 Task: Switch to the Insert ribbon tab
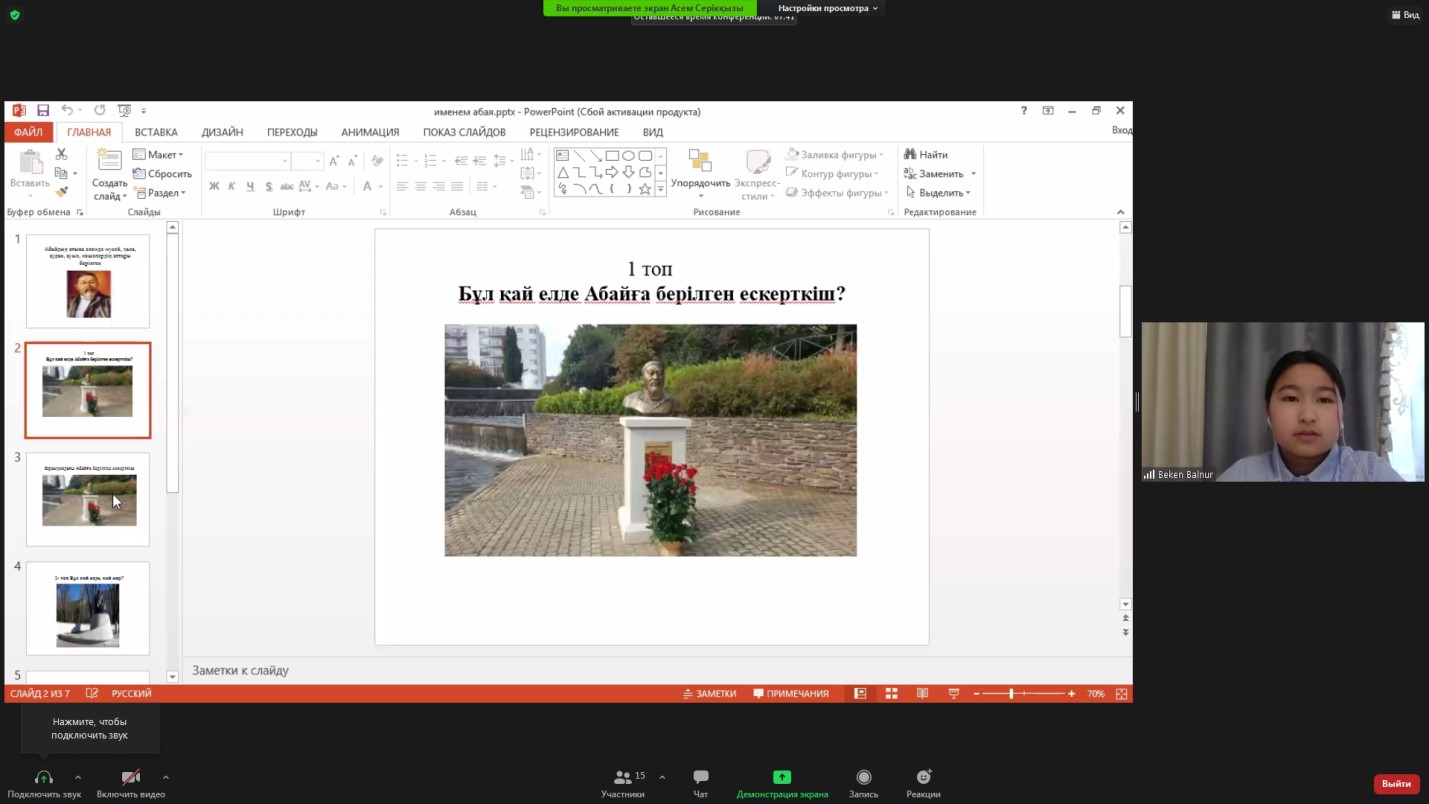pyautogui.click(x=156, y=132)
